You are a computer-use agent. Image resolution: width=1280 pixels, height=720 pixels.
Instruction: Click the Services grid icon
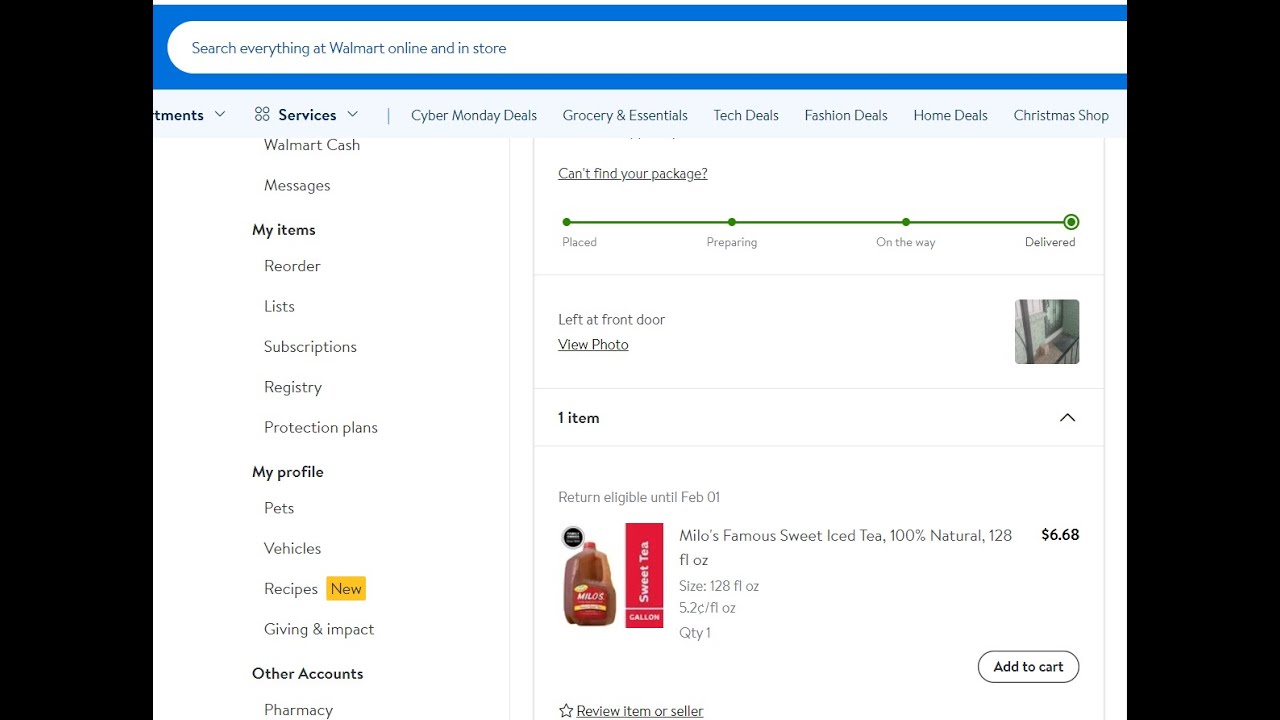tap(262, 115)
